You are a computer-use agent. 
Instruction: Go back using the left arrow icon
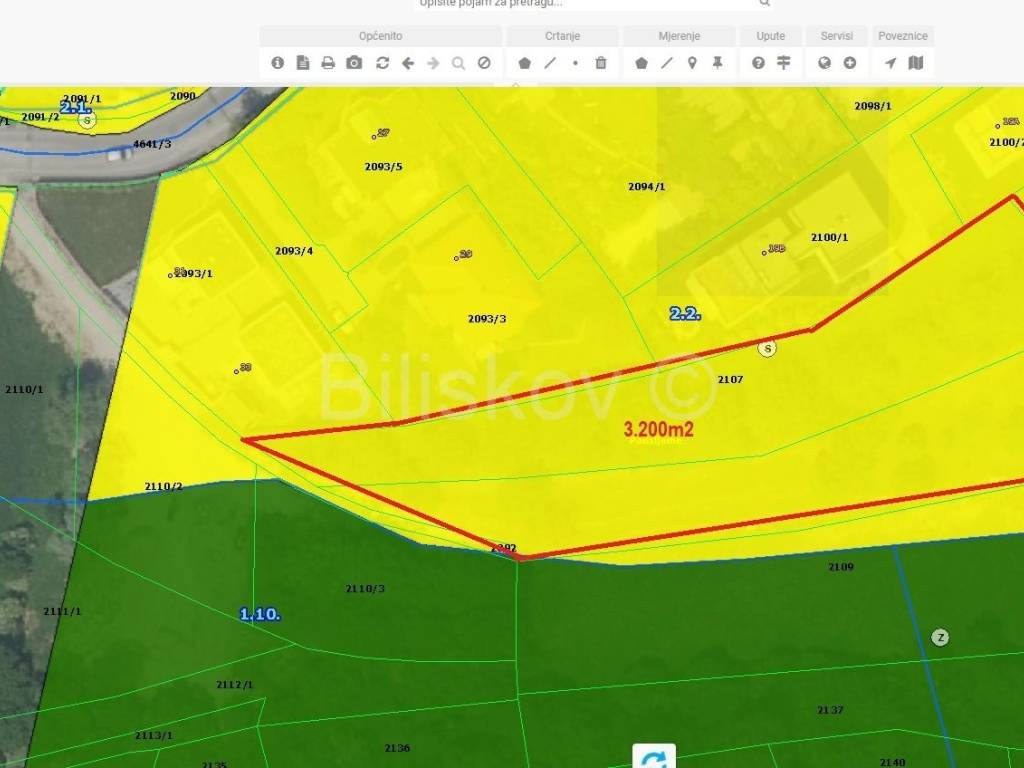tap(408, 63)
